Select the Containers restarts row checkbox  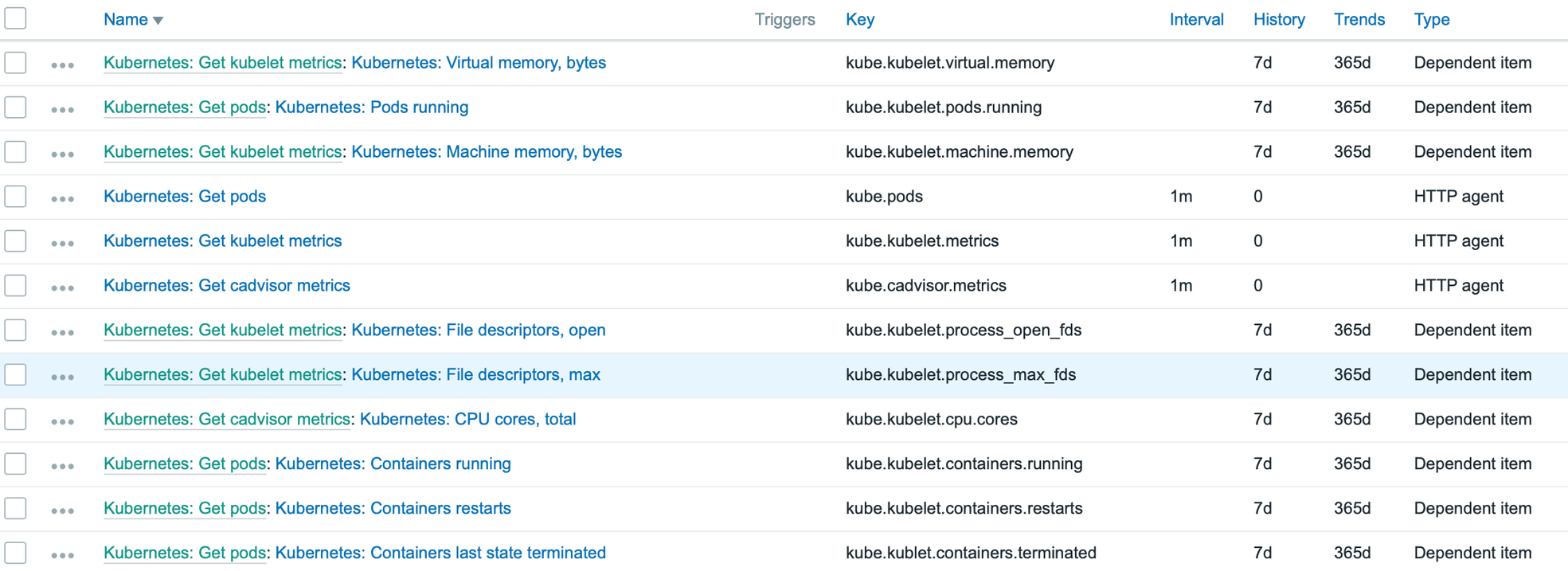[x=15, y=509]
